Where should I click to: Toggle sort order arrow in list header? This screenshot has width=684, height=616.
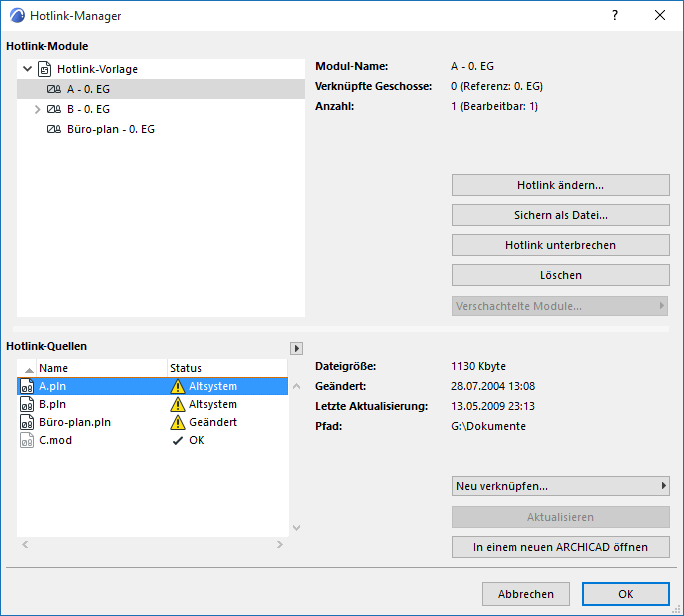click(29, 370)
